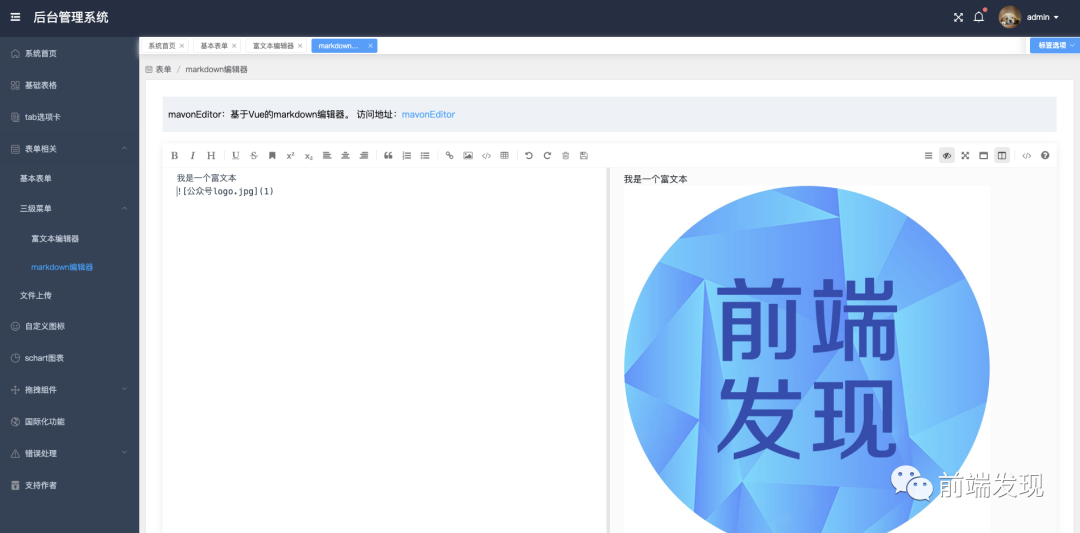Insert a mark/bookmark highlight
Screen dimensions: 1080x533
[x=272, y=156]
